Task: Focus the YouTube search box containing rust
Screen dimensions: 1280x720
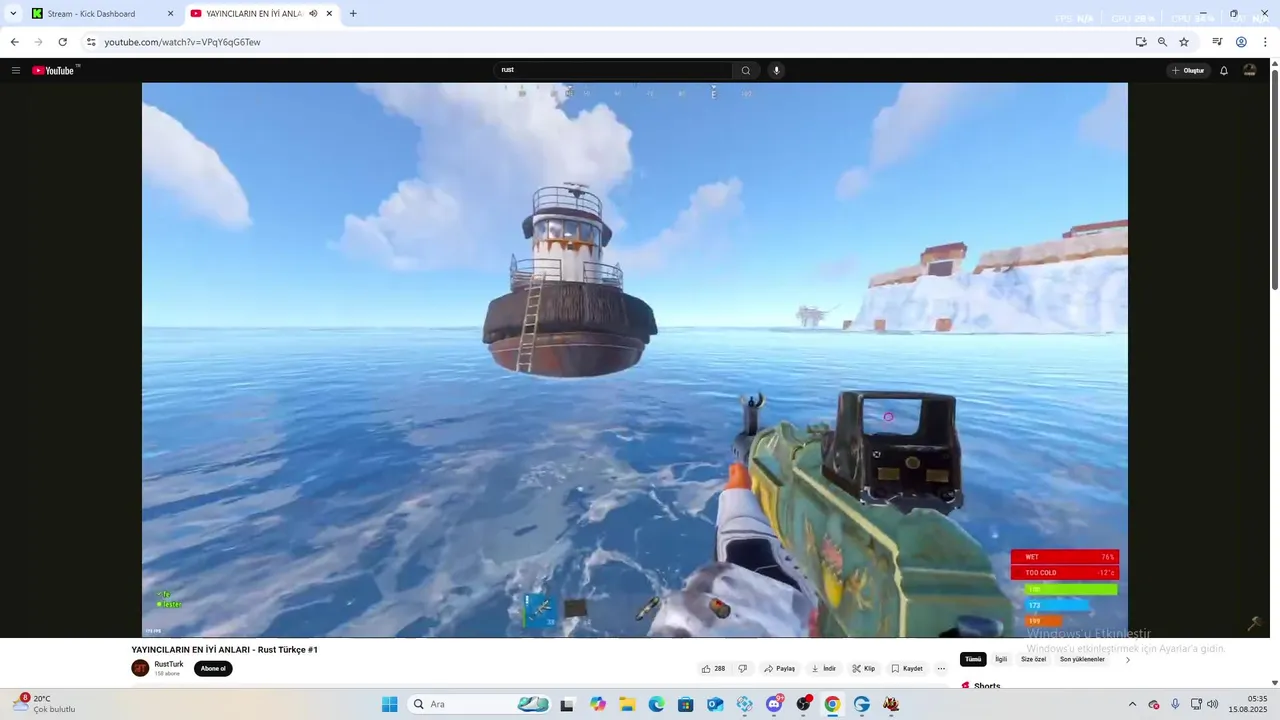Action: pos(613,70)
